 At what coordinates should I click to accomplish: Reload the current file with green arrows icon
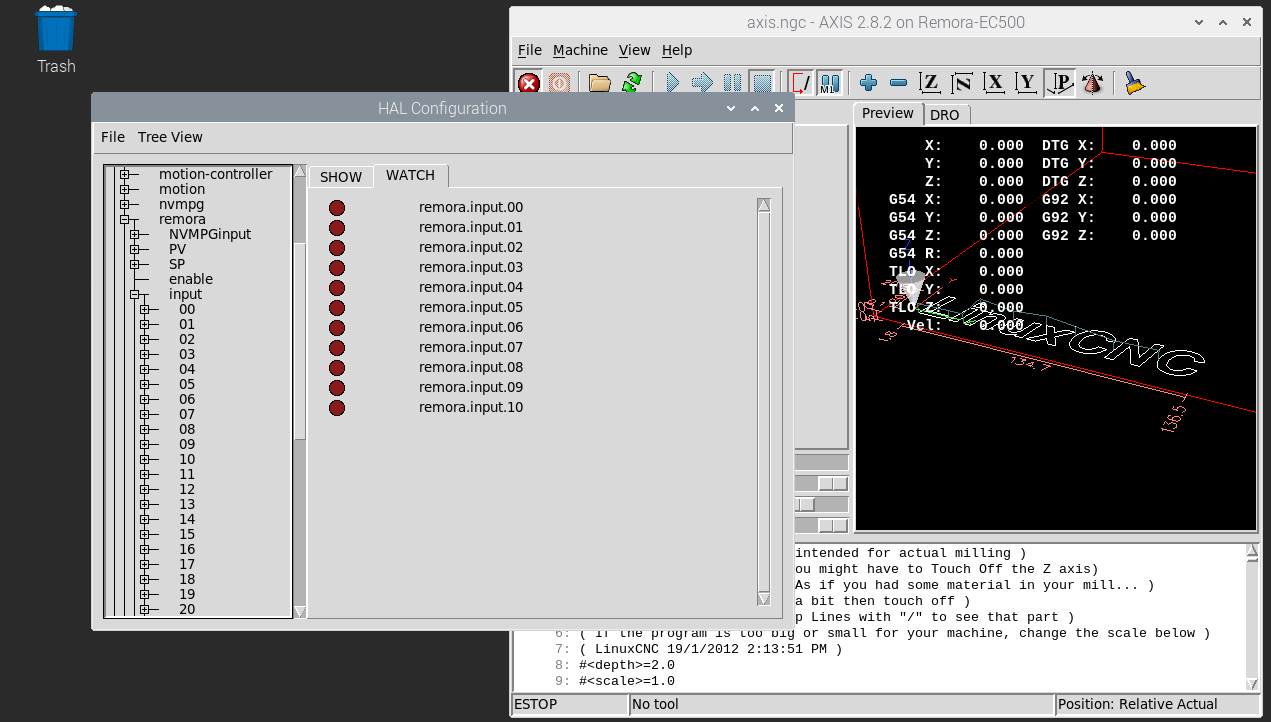[x=631, y=83]
